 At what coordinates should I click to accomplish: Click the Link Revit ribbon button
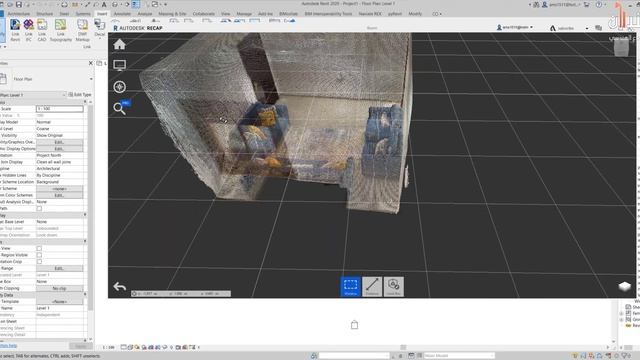point(15,31)
